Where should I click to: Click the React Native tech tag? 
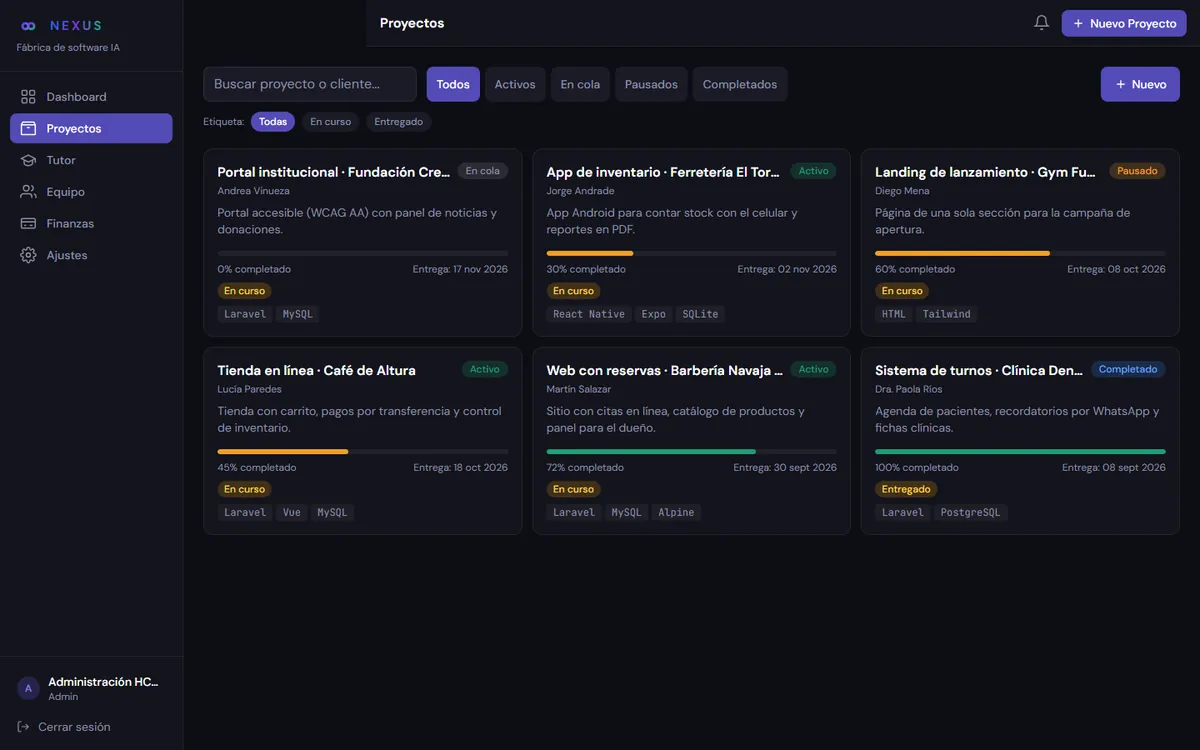click(589, 314)
